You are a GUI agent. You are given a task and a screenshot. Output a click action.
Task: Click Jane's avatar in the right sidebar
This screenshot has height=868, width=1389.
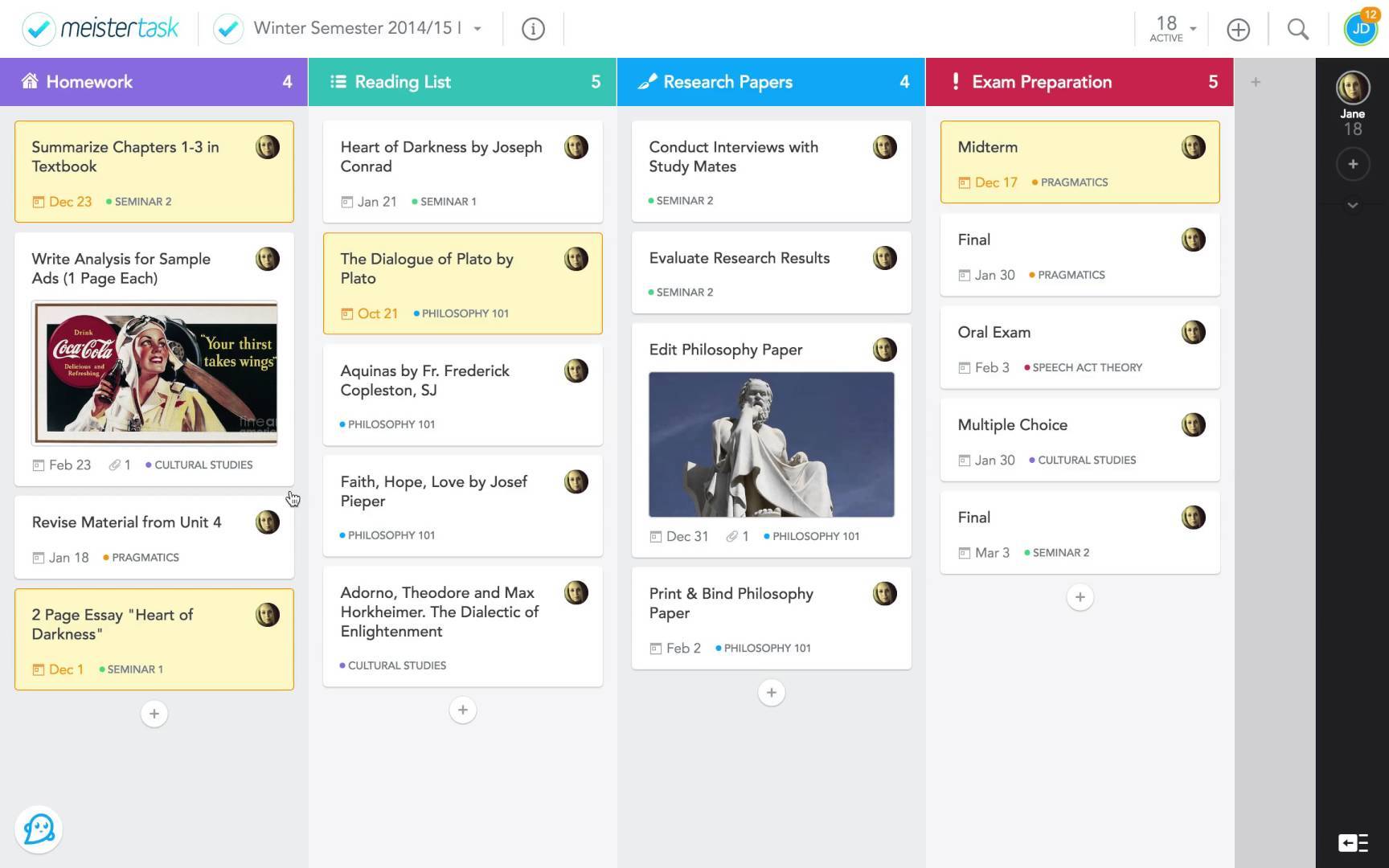(x=1353, y=88)
